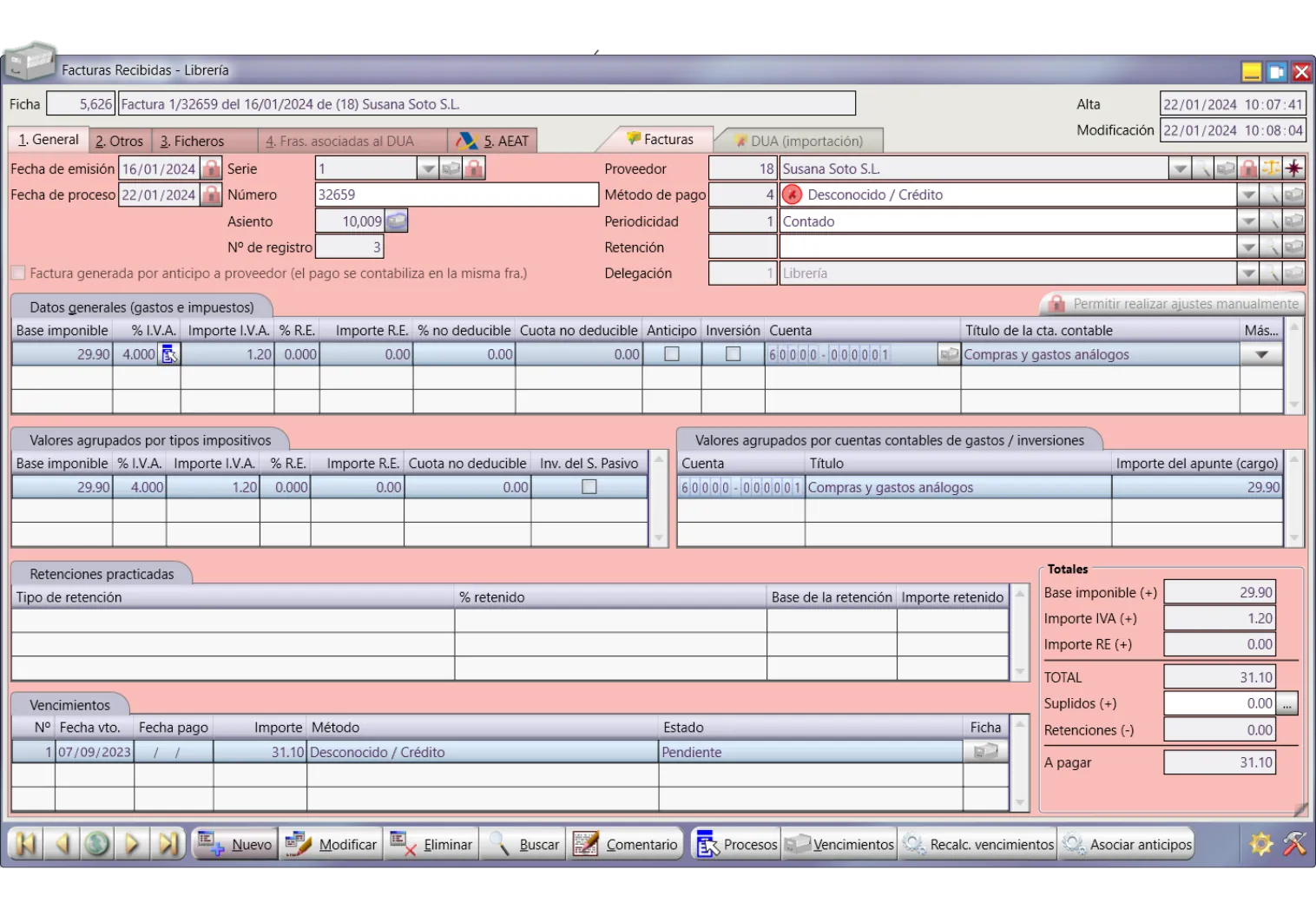Viewport: 1316px width, 903px height.
Task: Switch to the 2. Otros tab
Action: tap(120, 141)
